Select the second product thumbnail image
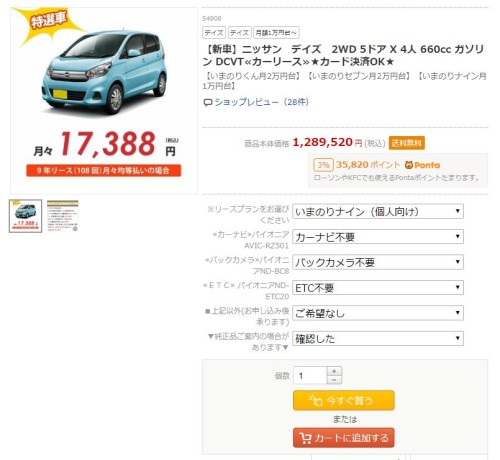The image size is (500, 460). 63,216
